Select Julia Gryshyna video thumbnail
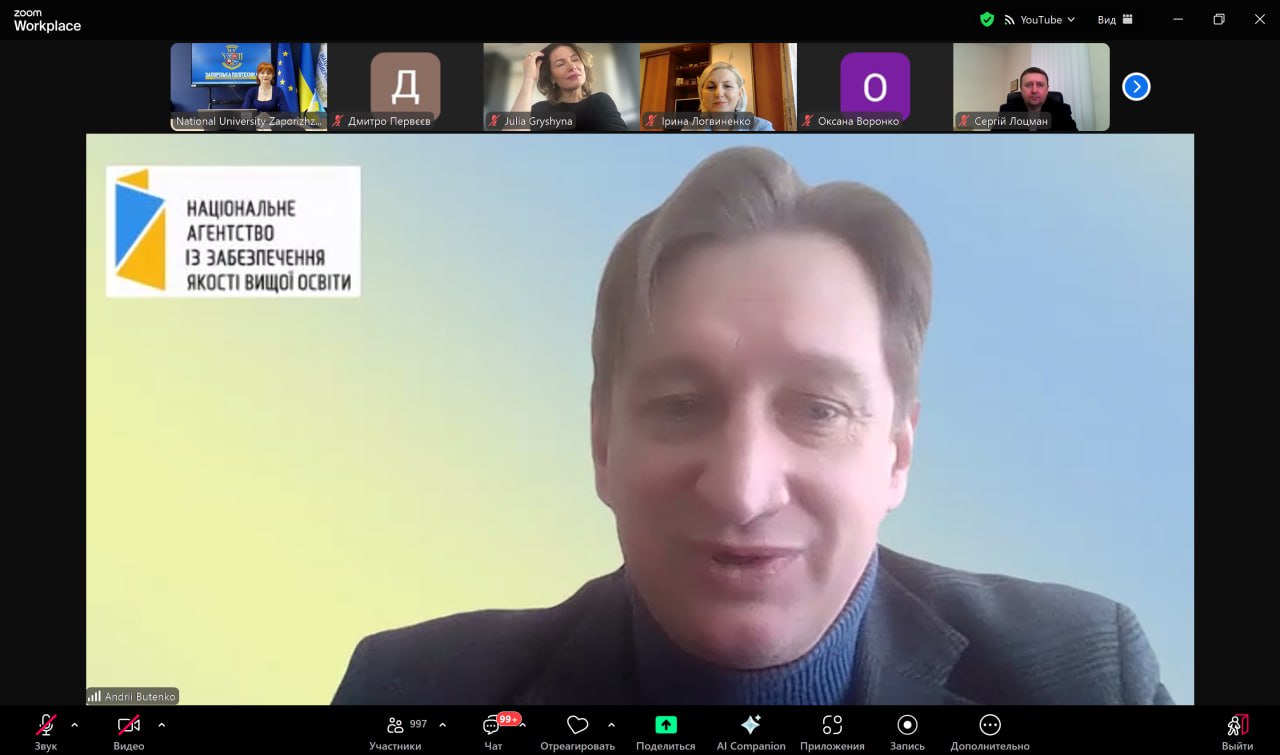 point(561,87)
